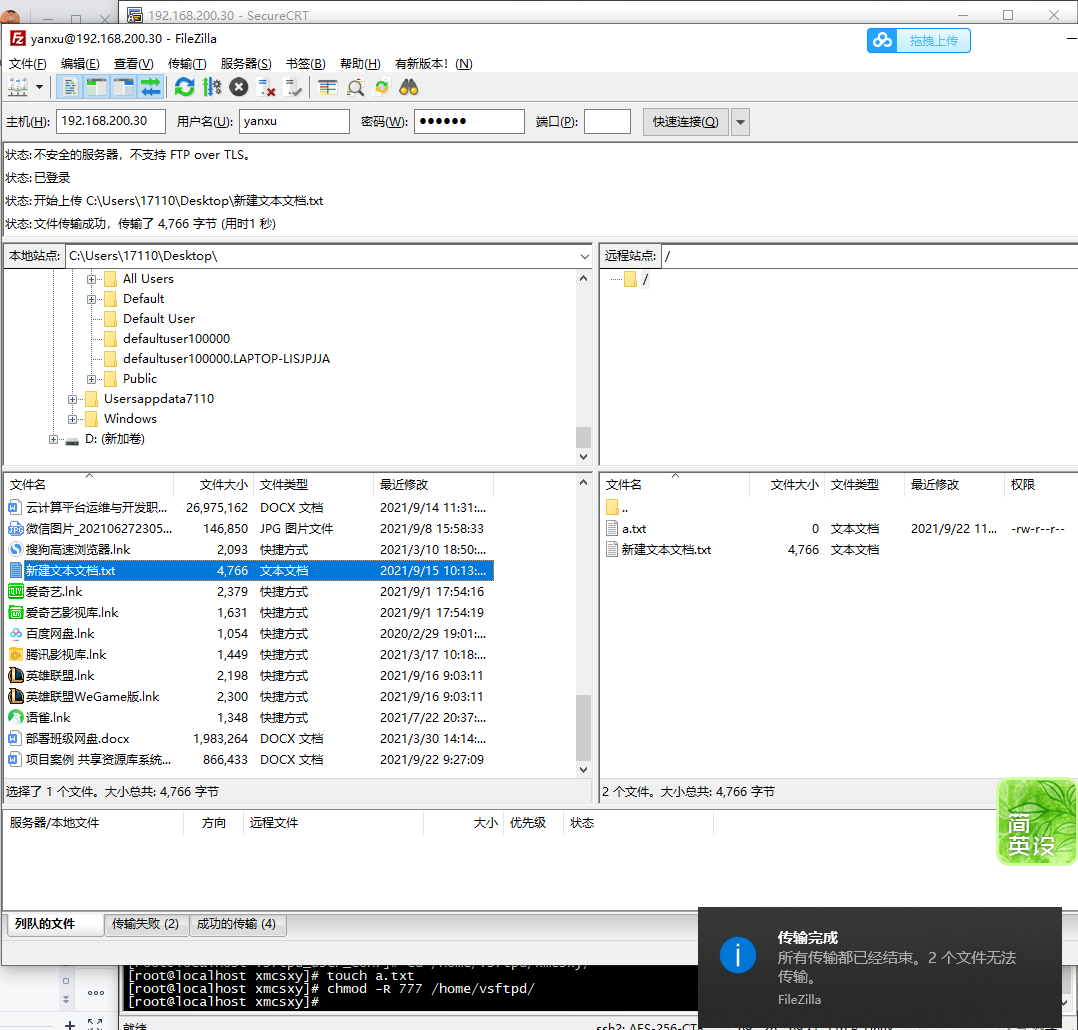Image resolution: width=1078 pixels, height=1030 pixels.
Task: Open the 传输(T) menu
Action: (187, 64)
